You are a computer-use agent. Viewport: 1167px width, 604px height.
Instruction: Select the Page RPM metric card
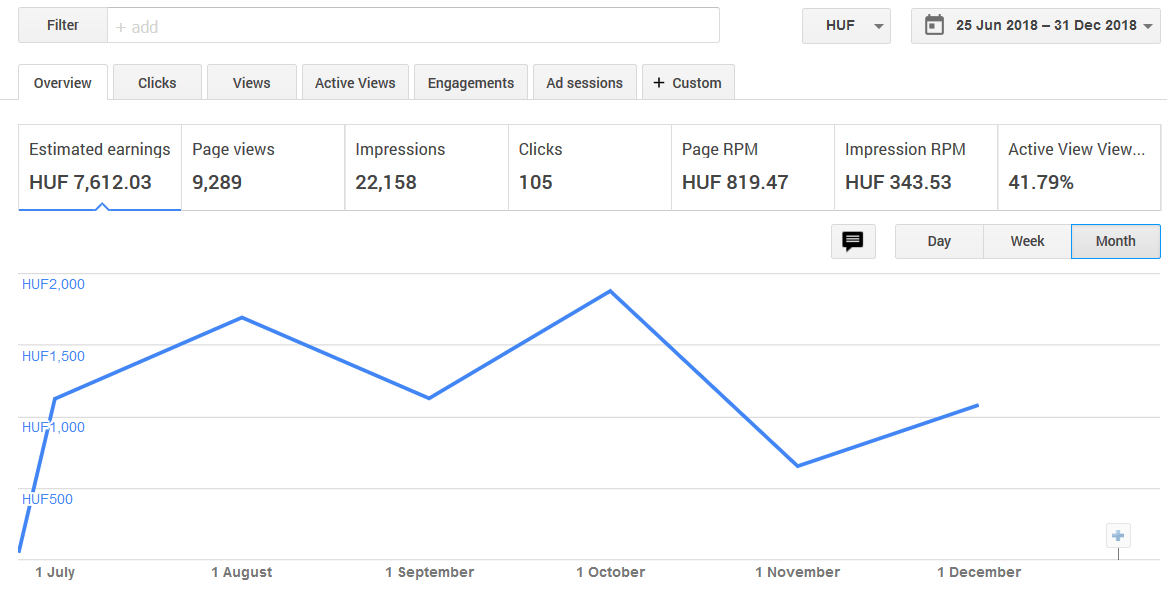(752, 167)
